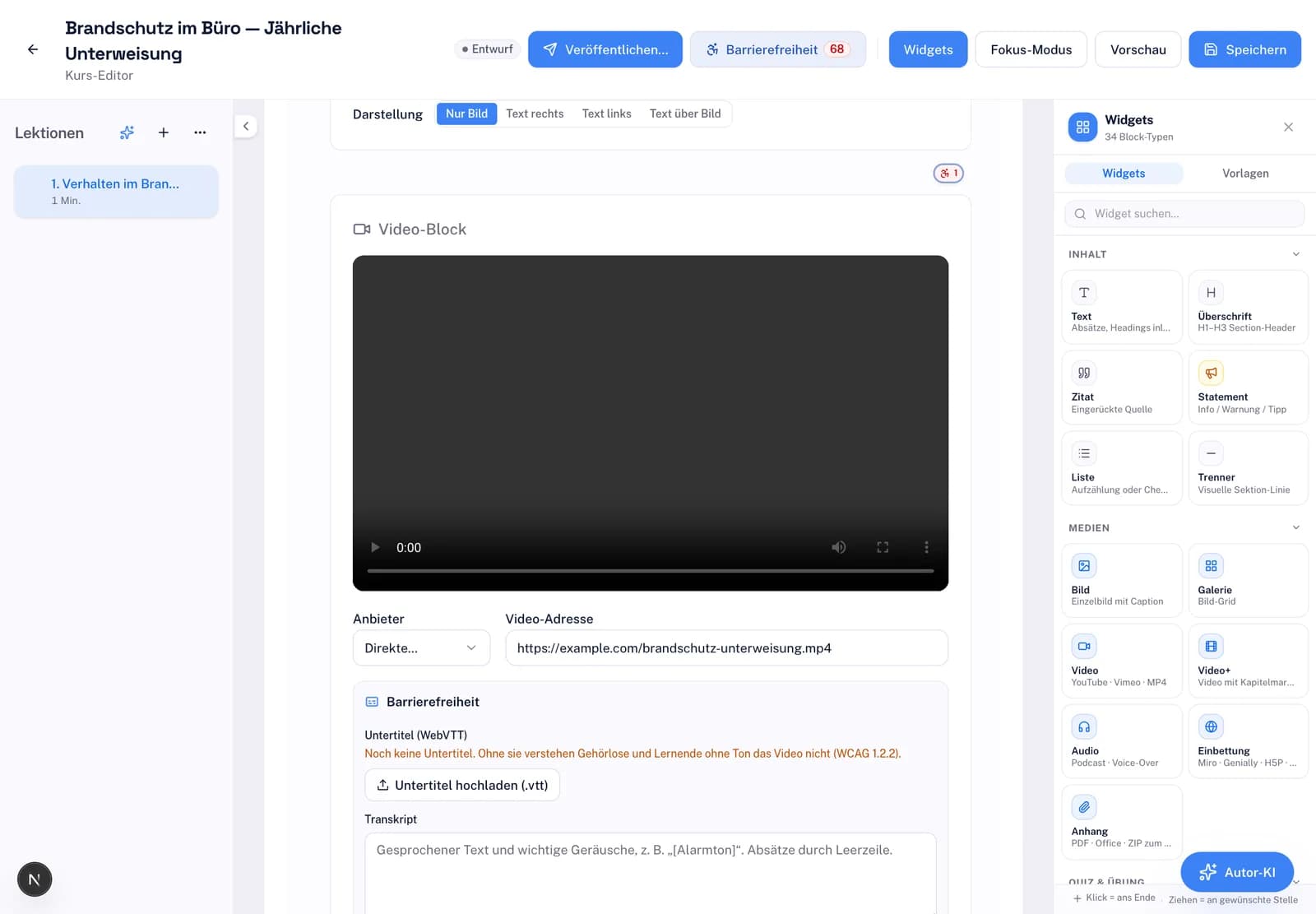Click the Widget suchen search field
Screen dimensions: 1316x914
(1184, 213)
